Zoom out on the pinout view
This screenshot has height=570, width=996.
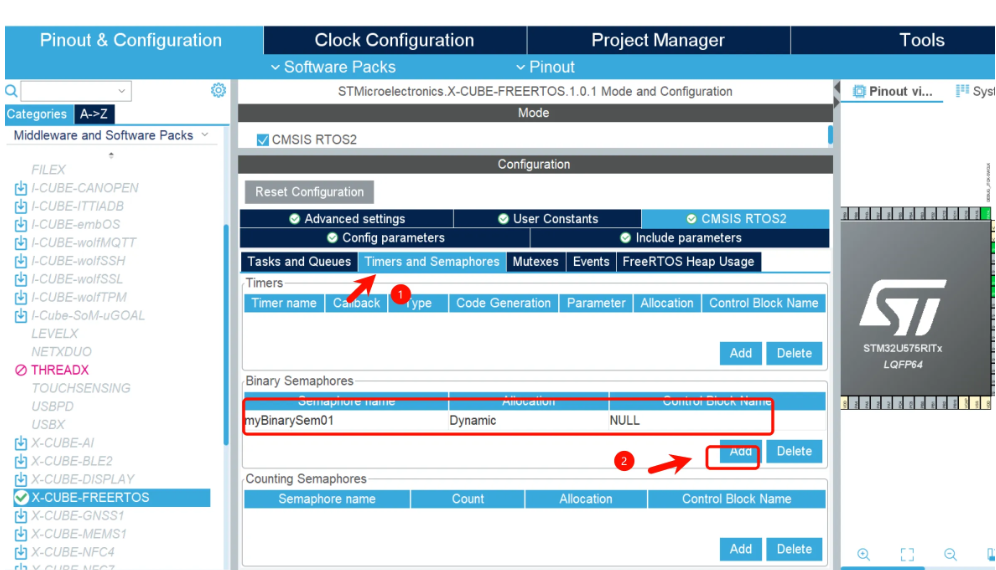click(950, 554)
